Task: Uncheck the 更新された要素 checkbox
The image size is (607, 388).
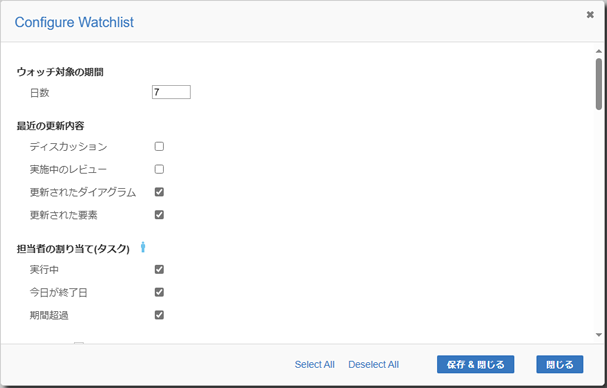Action: tap(159, 215)
